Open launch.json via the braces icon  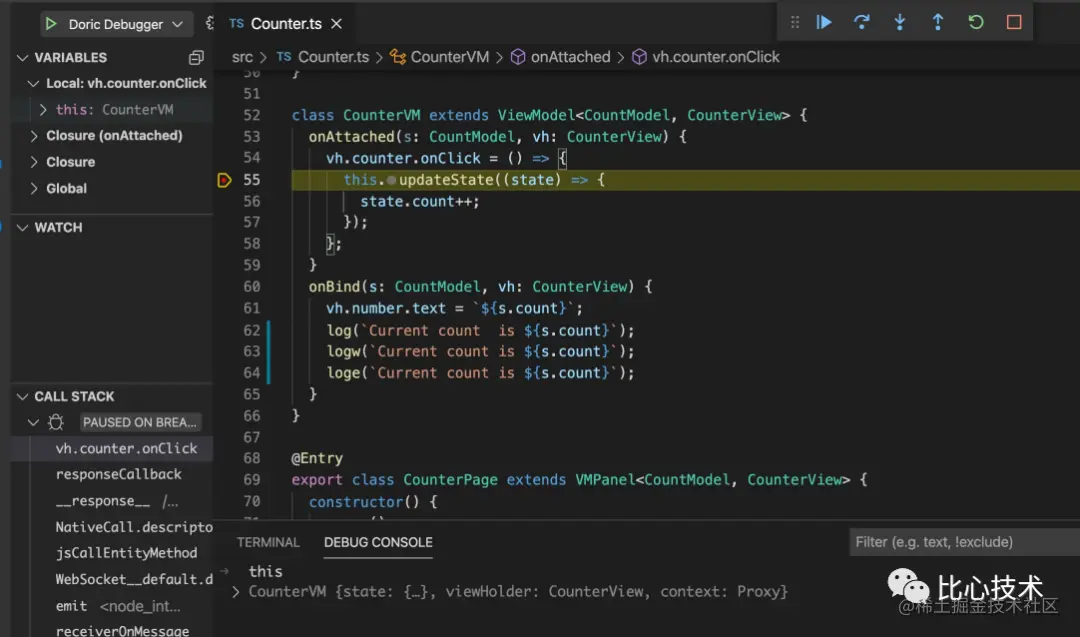pyautogui.click(x=209, y=23)
